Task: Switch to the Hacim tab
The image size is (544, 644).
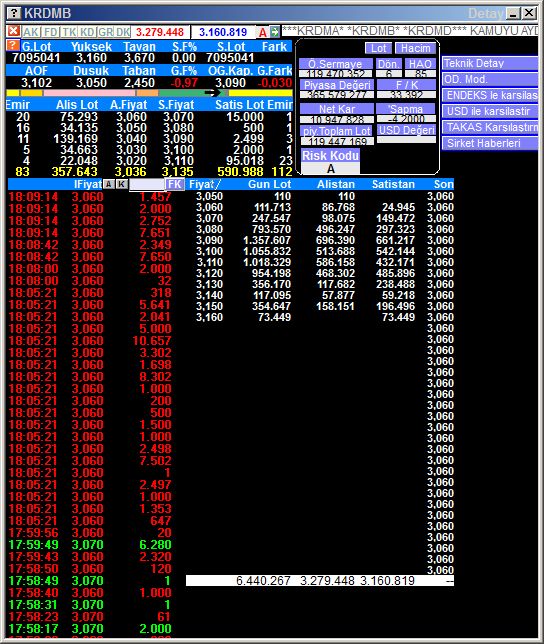Action: coord(415,48)
